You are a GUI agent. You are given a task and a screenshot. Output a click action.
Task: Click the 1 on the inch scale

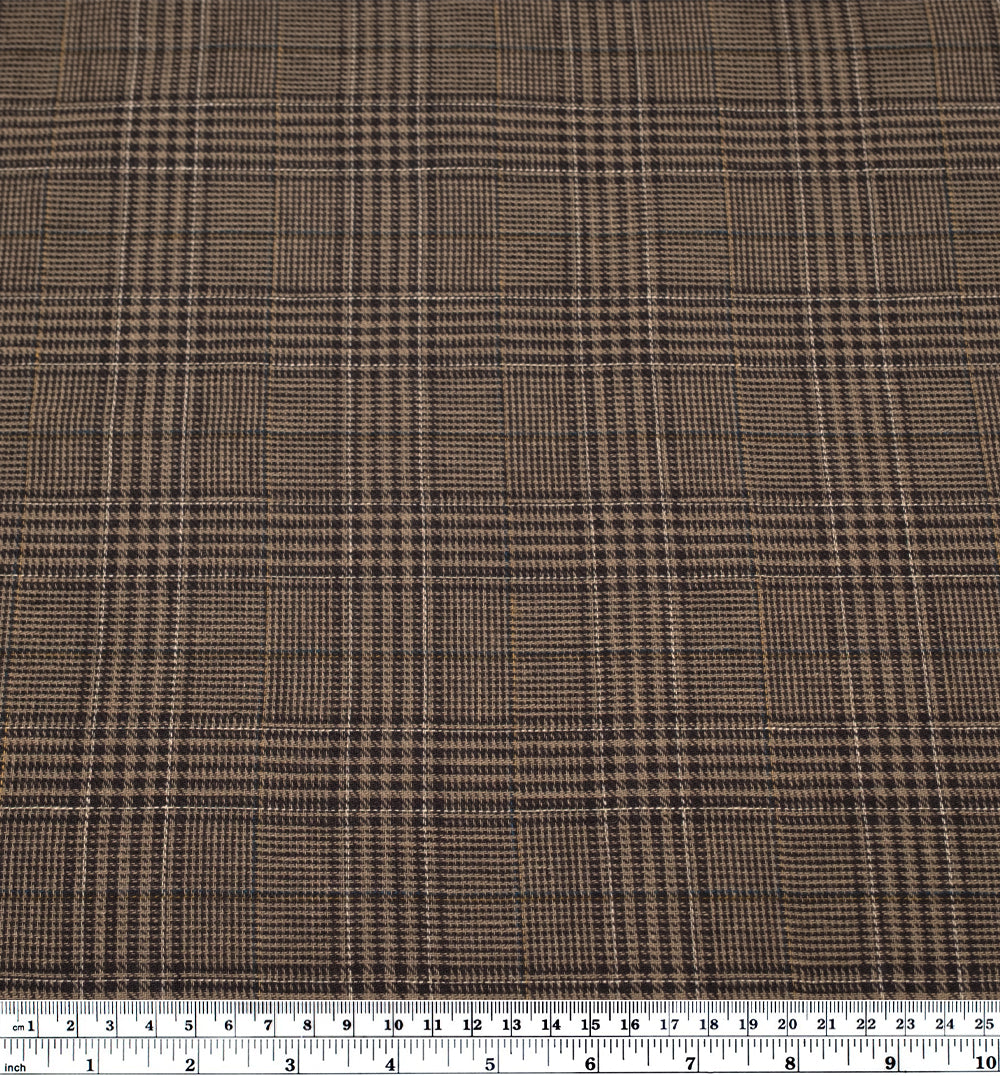[90, 1065]
